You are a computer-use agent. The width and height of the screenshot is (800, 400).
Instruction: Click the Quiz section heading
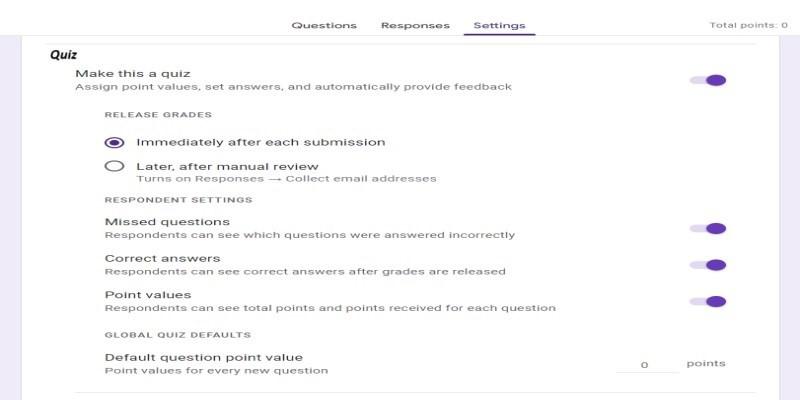point(63,55)
